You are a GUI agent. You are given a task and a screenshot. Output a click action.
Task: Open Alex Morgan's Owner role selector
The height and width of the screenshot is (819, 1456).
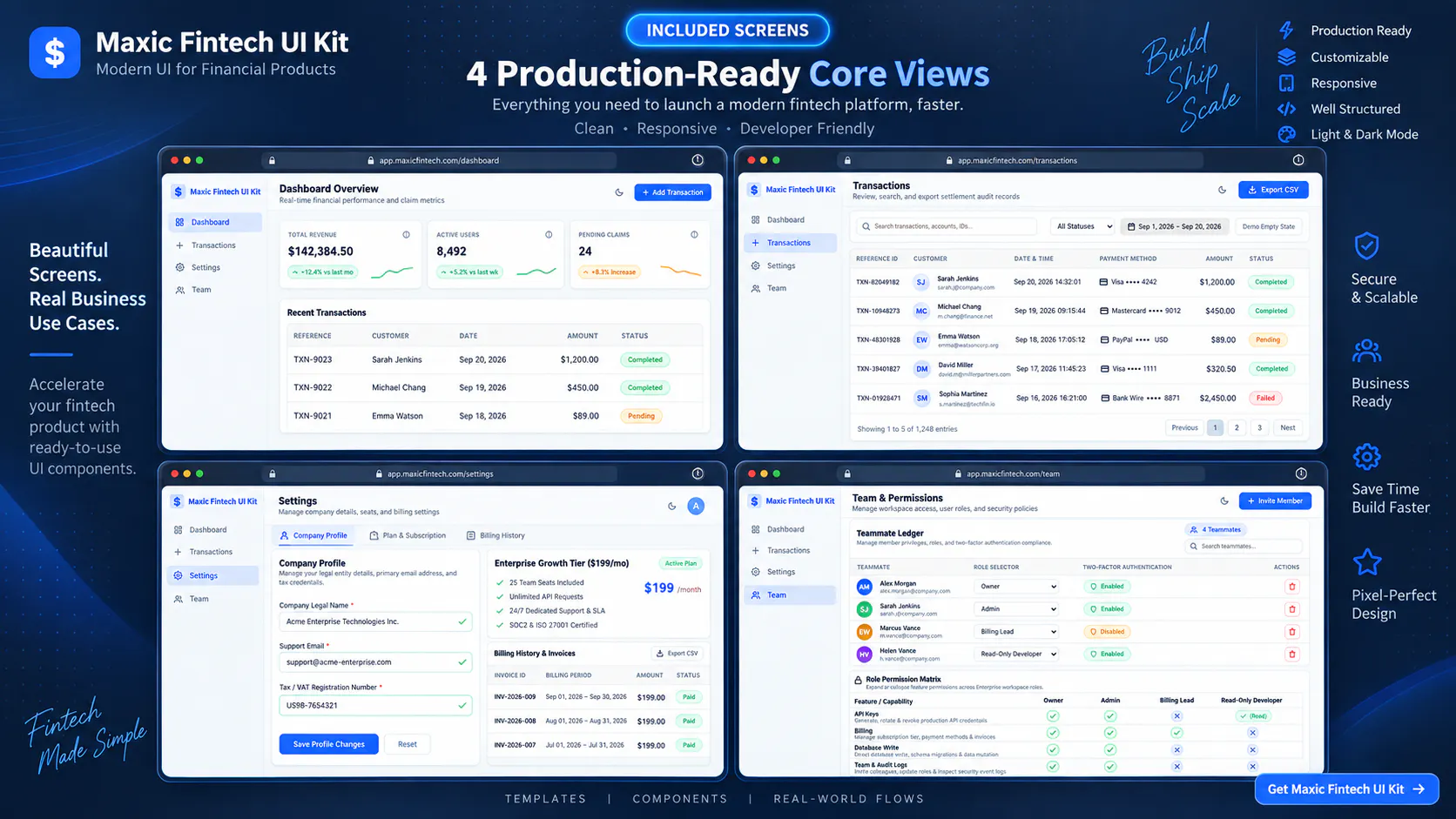pos(1018,587)
